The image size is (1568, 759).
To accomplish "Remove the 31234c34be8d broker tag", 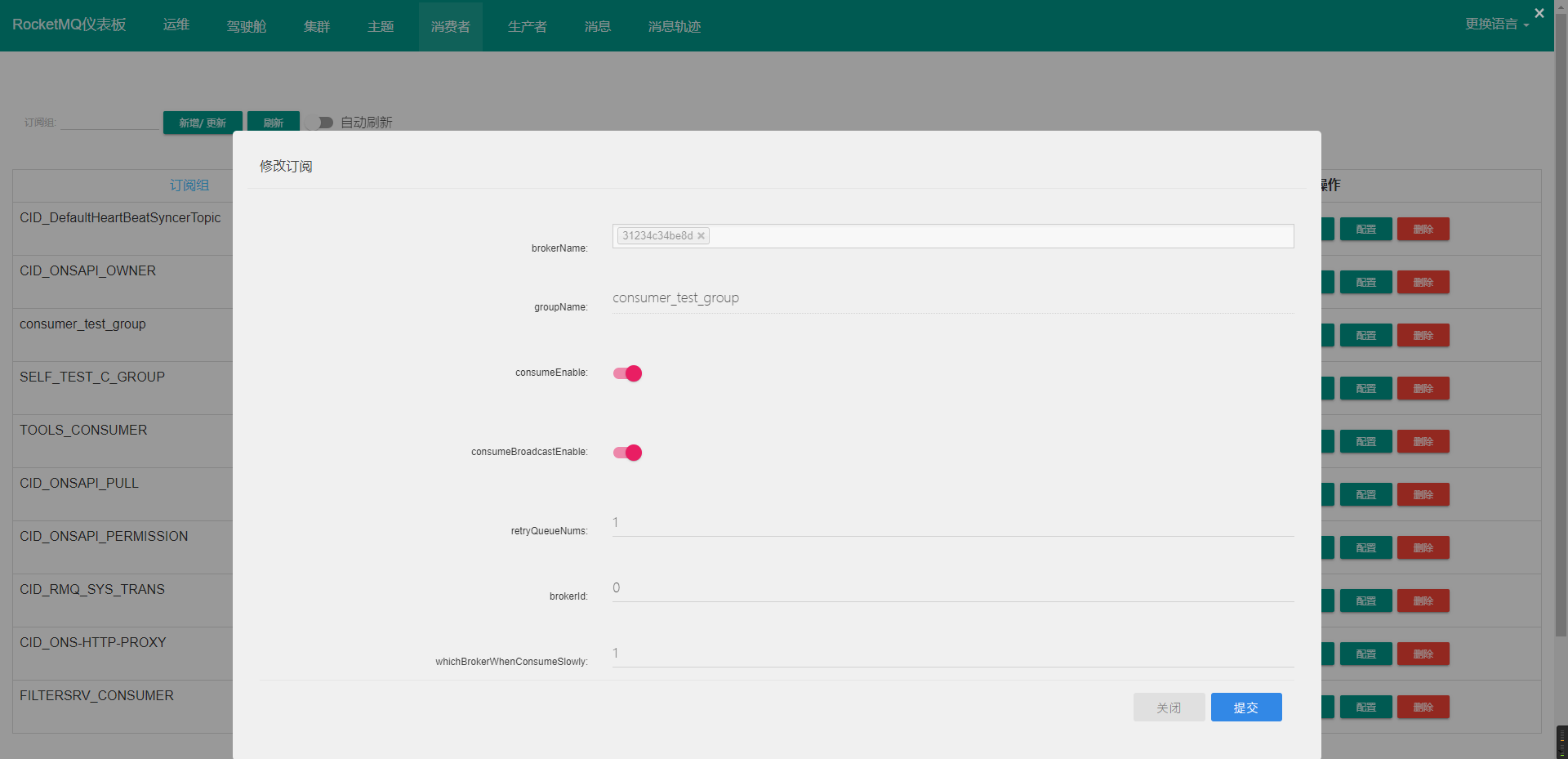I will pyautogui.click(x=701, y=236).
